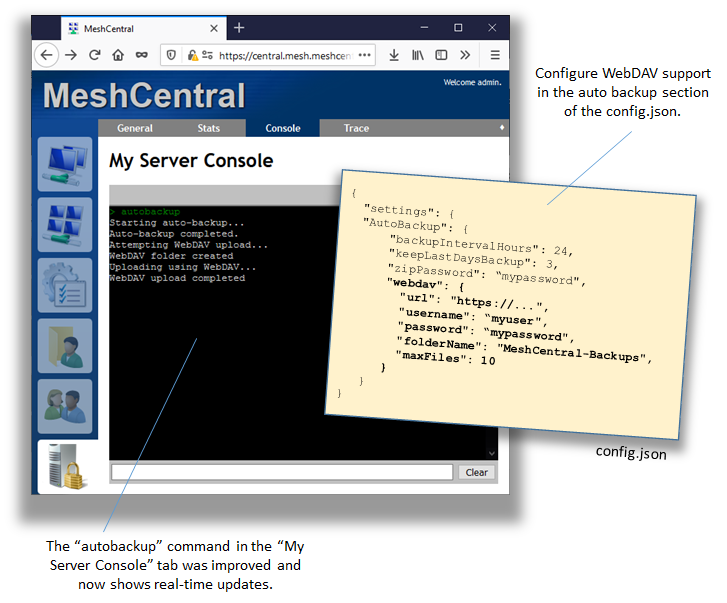This screenshot has height=603, width=727.
Task: Open browser downloads panel
Action: (x=394, y=55)
